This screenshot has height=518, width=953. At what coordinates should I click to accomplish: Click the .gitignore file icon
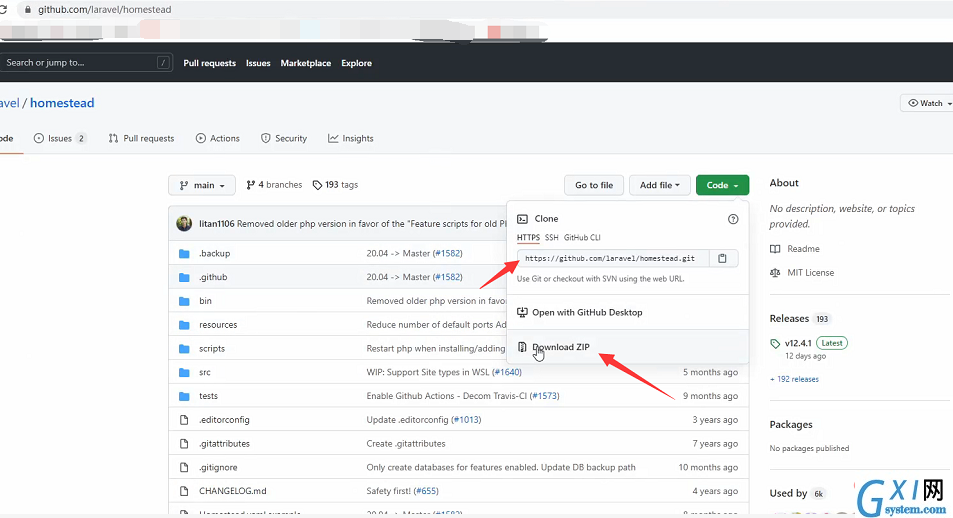tap(184, 467)
